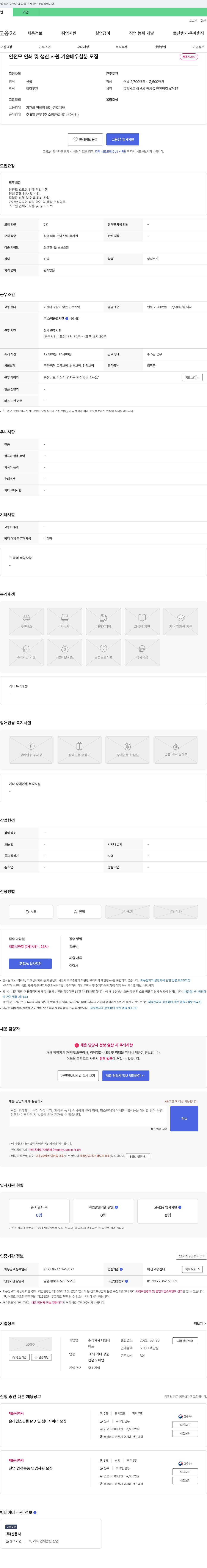Click the 빅데이터 추천 정보 info icon
Image resolution: width=207 pixels, height=1568 pixels.
tap(34, 1513)
